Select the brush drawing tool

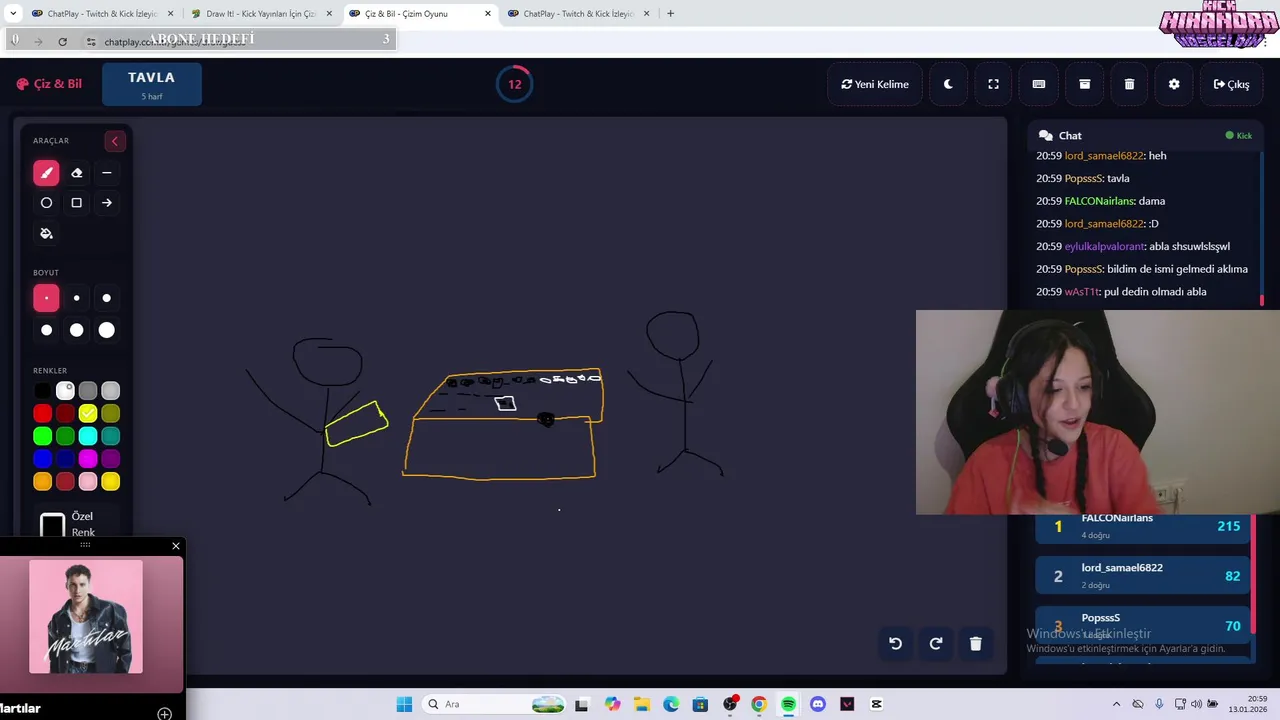46,173
